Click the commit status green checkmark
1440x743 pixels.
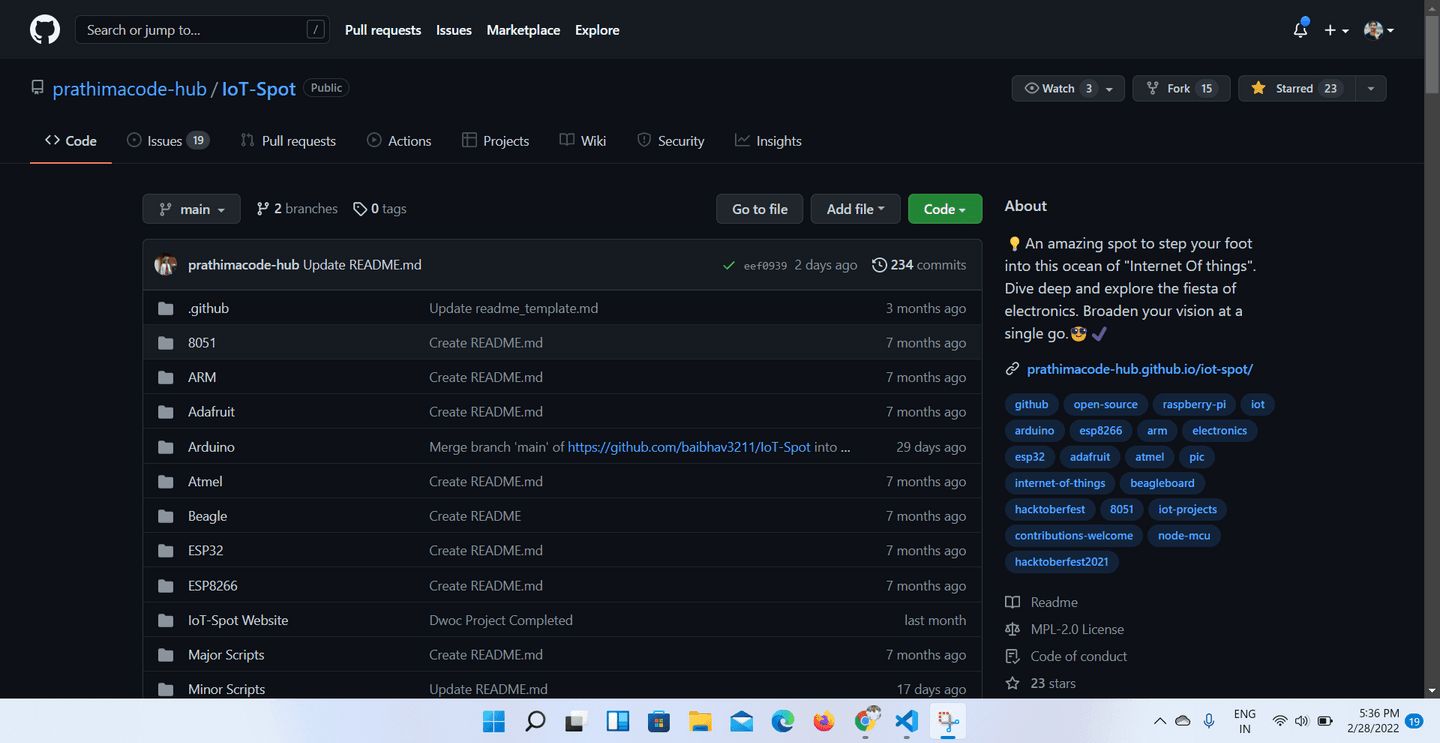click(729, 266)
